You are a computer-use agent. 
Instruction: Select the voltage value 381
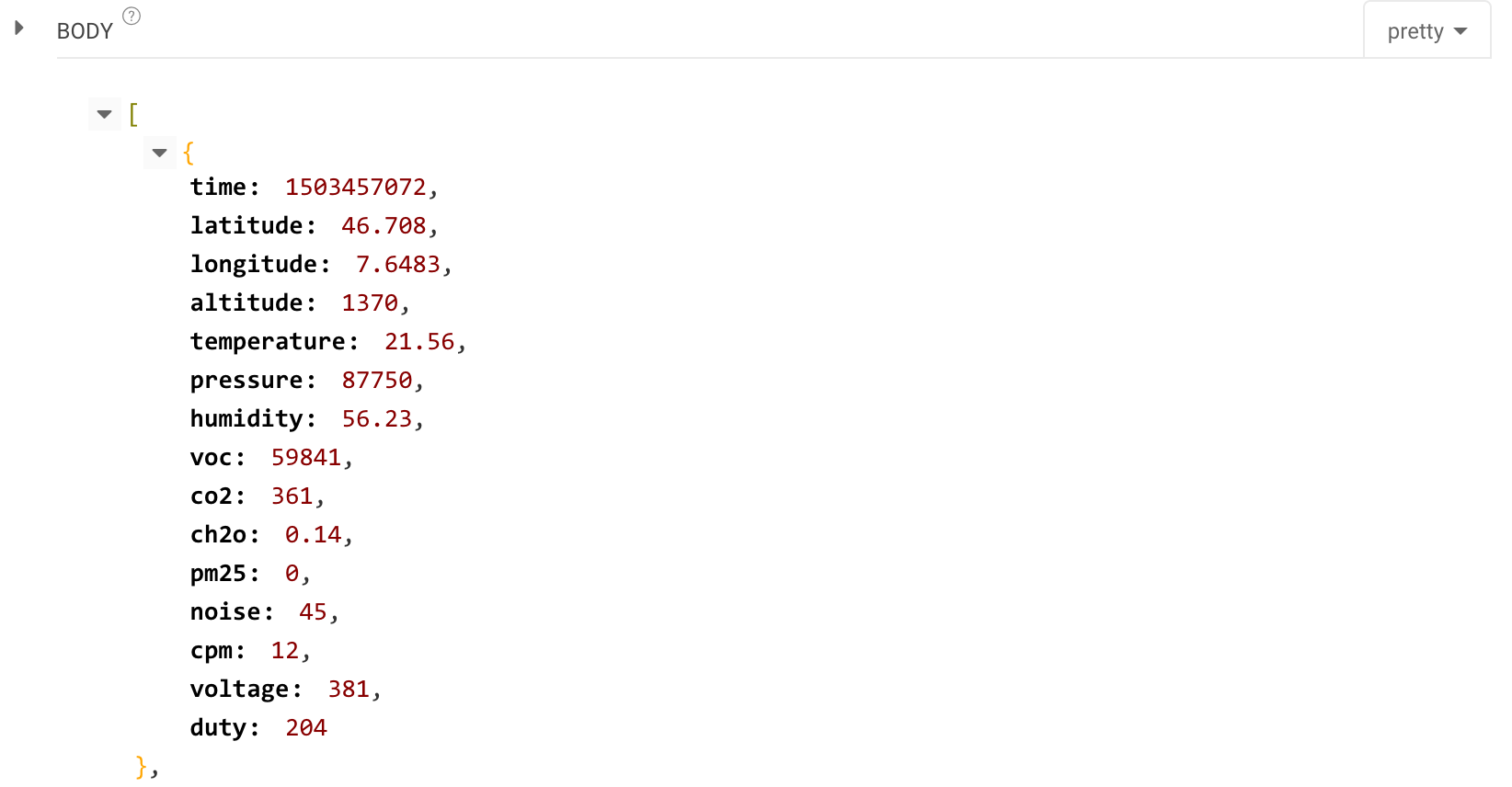349,689
